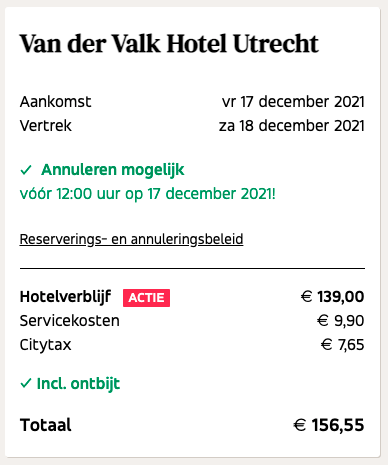This screenshot has width=388, height=465.
Task: Click the total amount € 156,55
Action: point(329,425)
